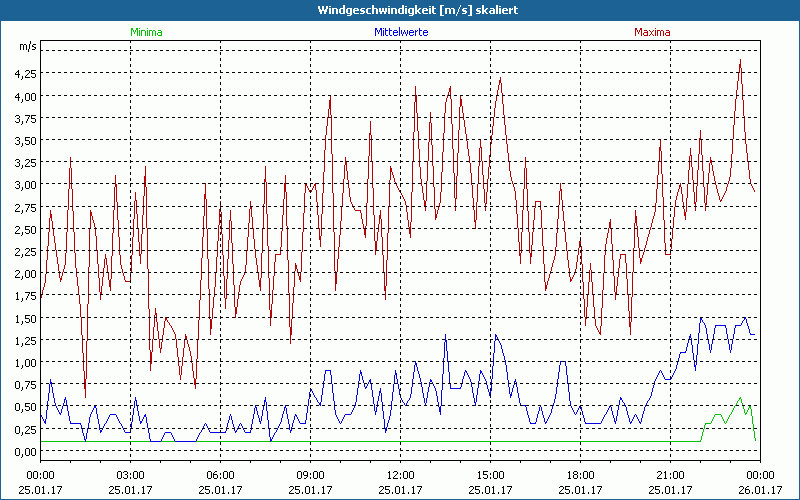Click the 1,50 y-axis value label
This screenshot has height=500, width=800.
point(24,318)
